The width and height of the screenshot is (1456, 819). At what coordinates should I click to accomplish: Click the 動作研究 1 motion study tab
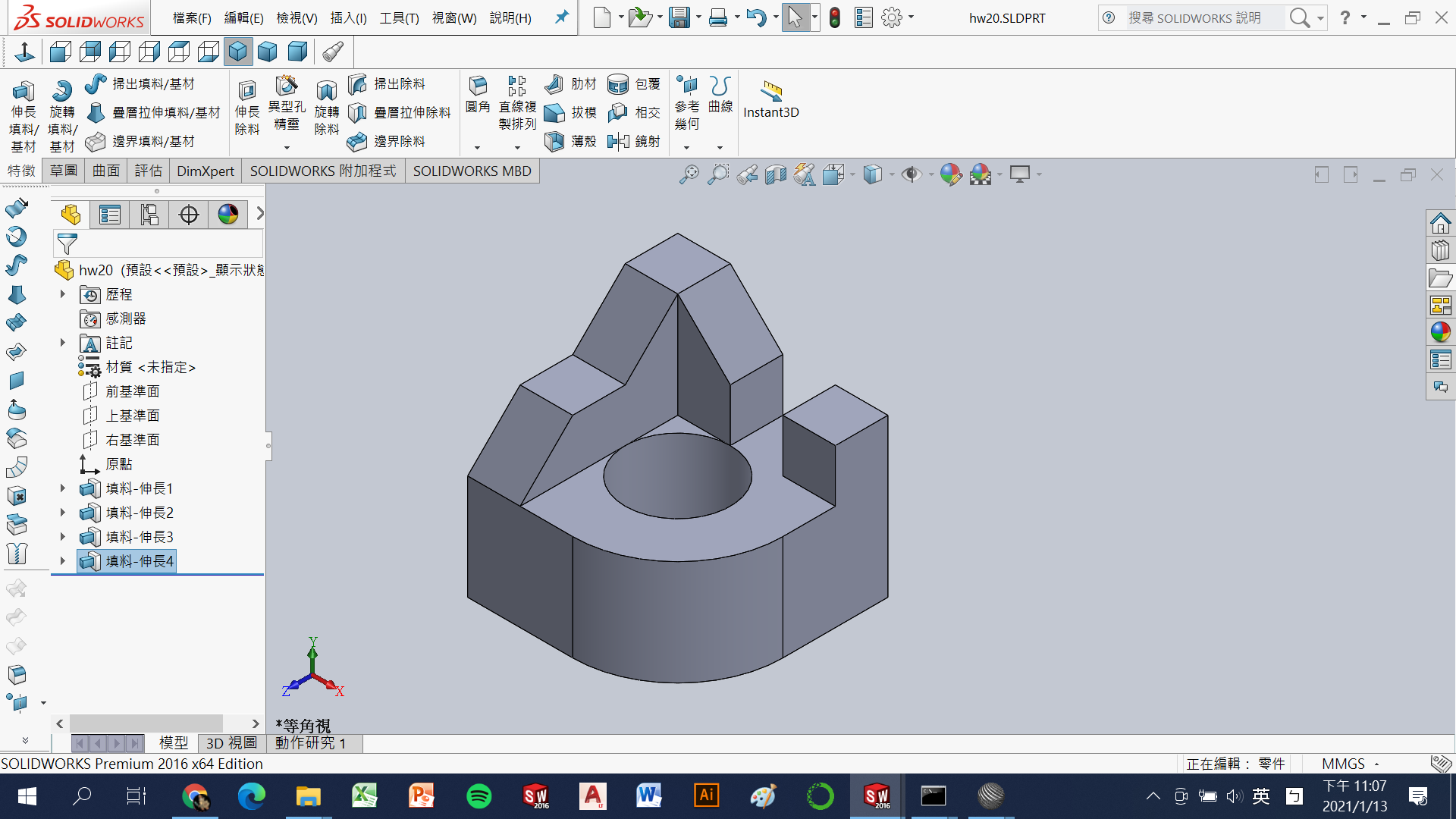pyautogui.click(x=310, y=743)
